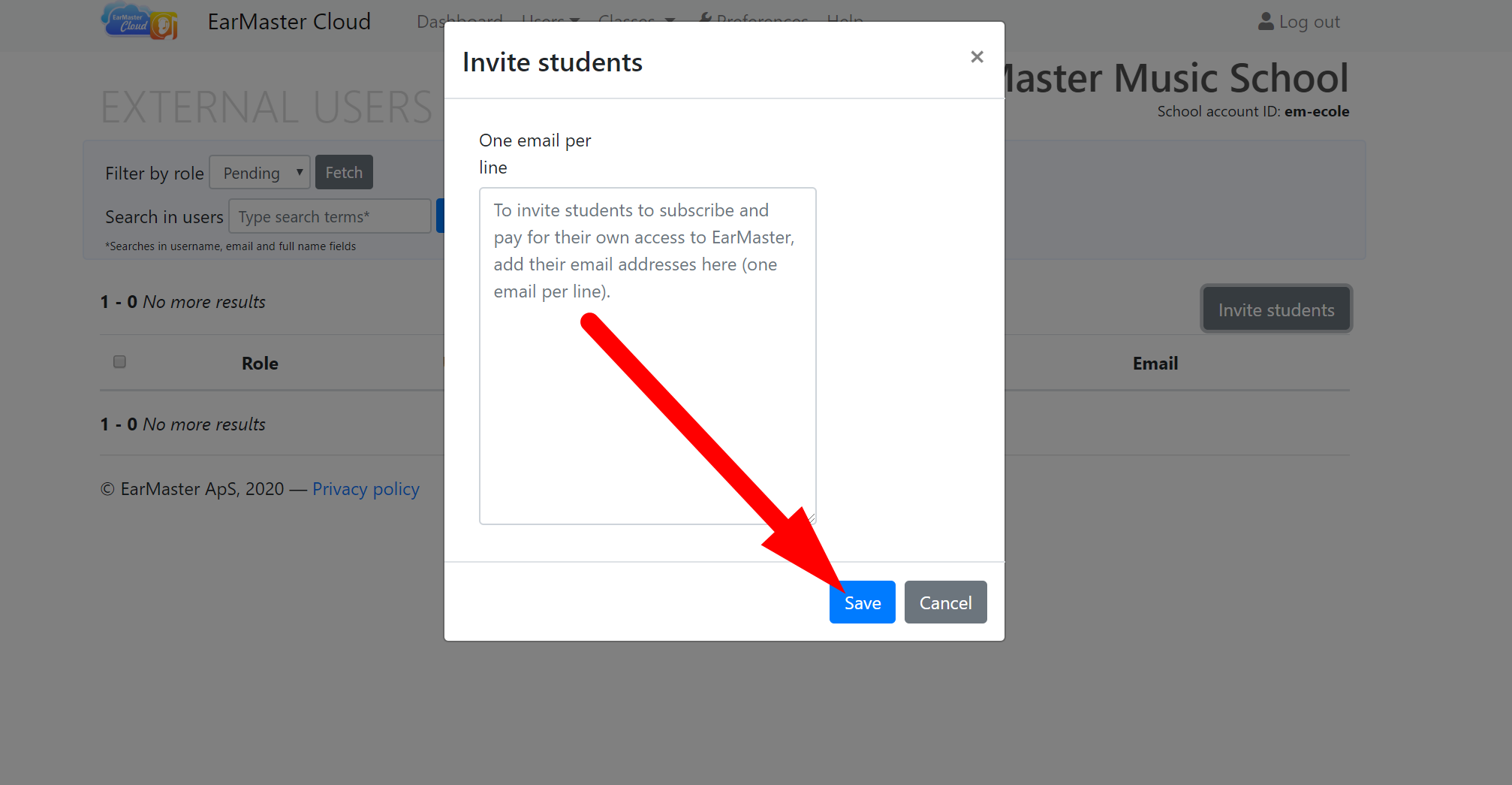Click the Fetch button
The height and width of the screenshot is (785, 1512).
click(x=344, y=173)
